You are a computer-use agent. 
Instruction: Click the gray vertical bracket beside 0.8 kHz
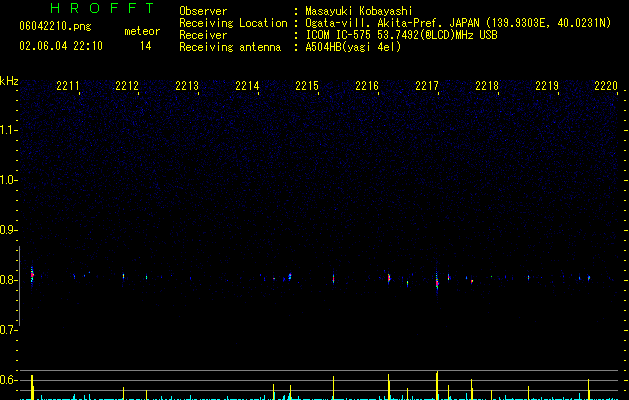click(x=20, y=286)
